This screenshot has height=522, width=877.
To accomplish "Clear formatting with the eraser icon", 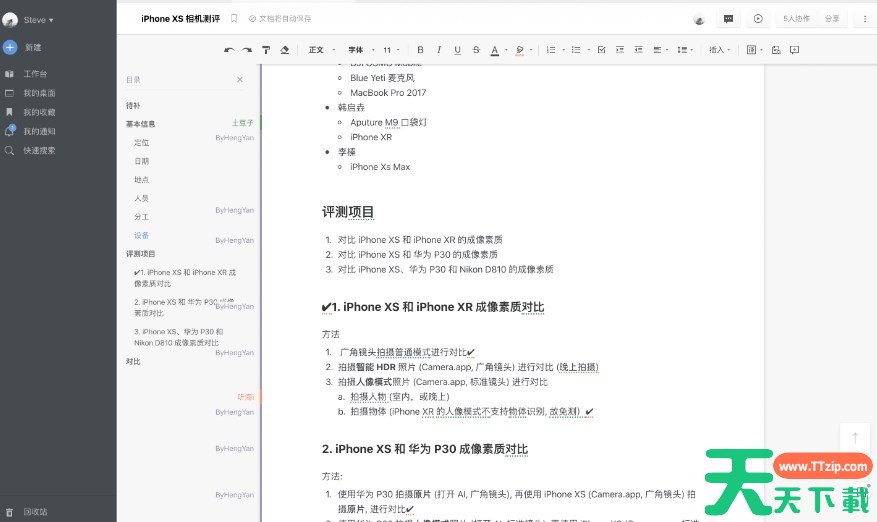I will pyautogui.click(x=285, y=50).
